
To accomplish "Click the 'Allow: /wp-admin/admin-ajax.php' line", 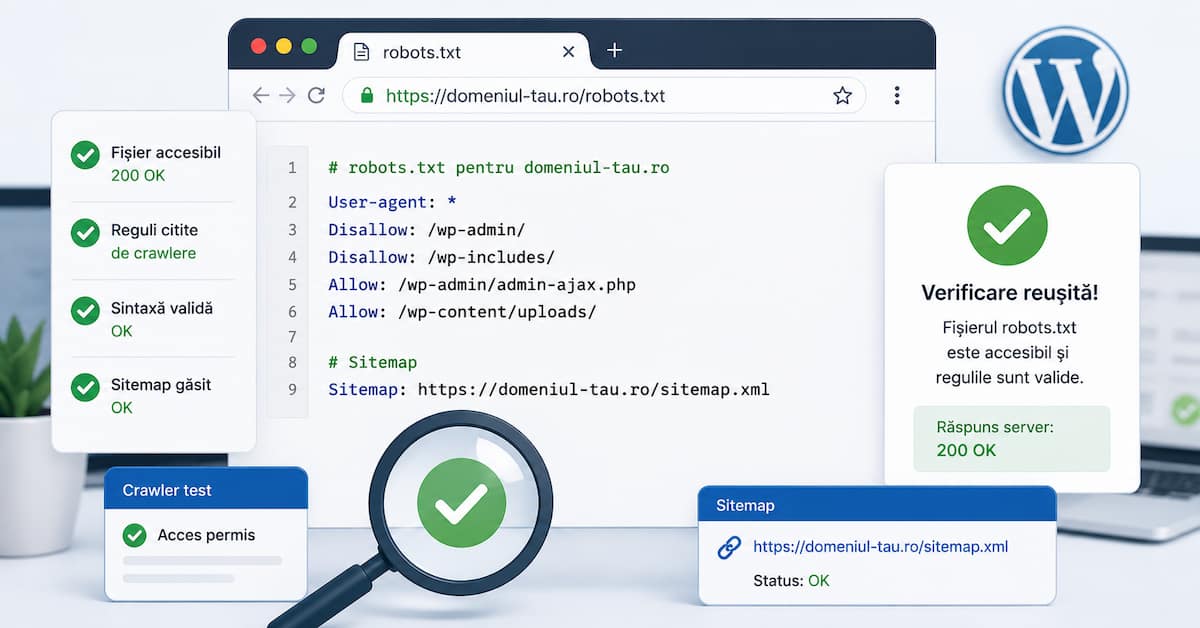I will tap(482, 285).
